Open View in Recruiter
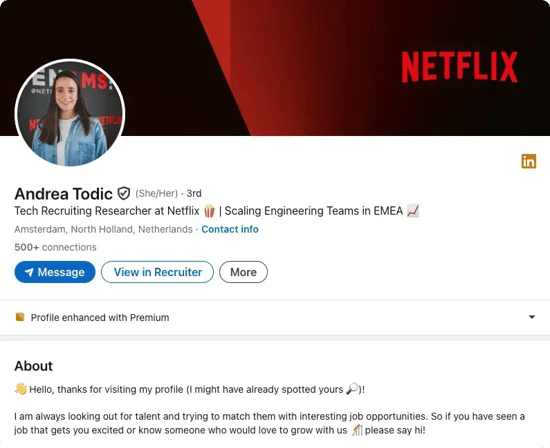 (157, 272)
